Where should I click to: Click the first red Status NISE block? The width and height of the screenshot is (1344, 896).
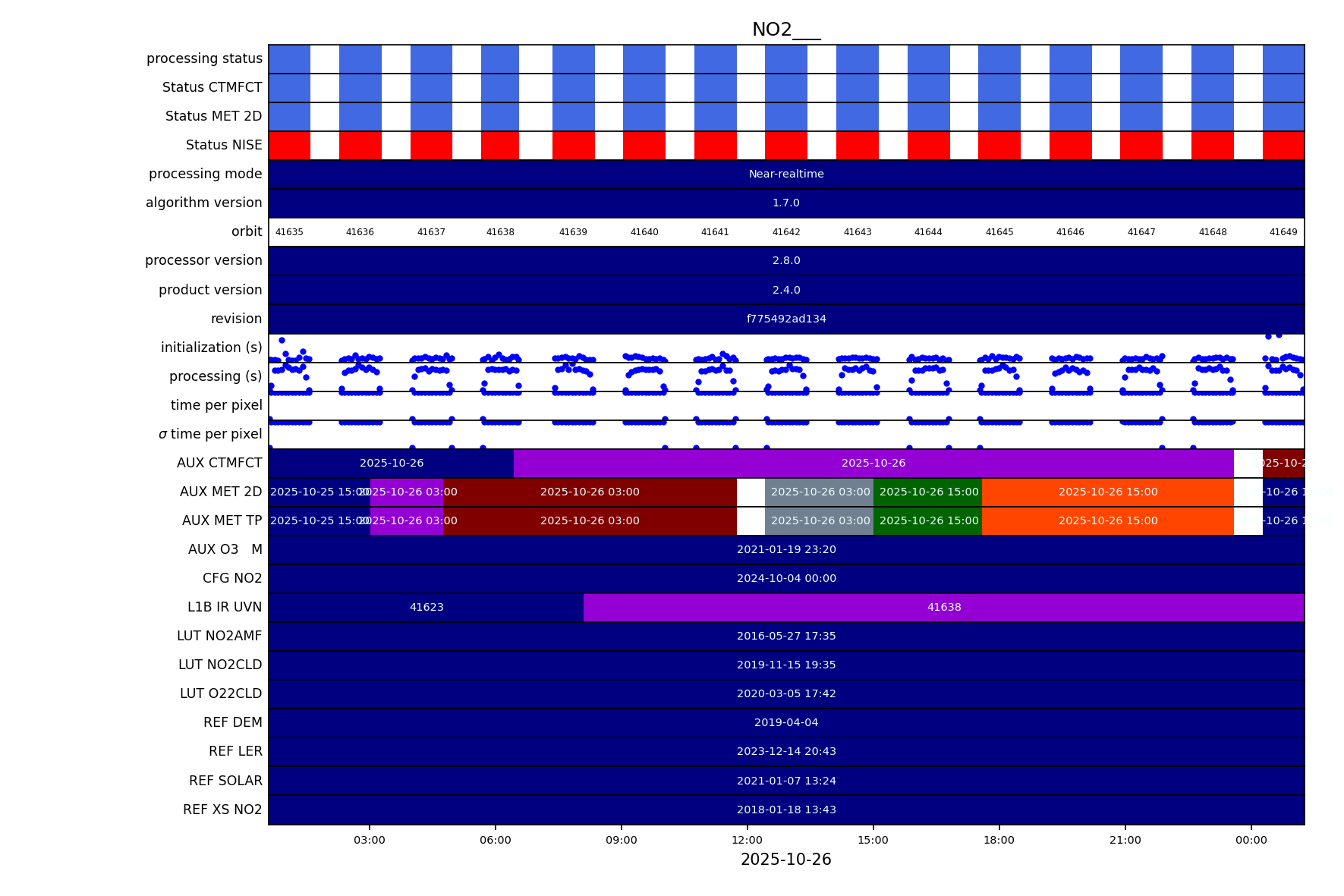289,146
